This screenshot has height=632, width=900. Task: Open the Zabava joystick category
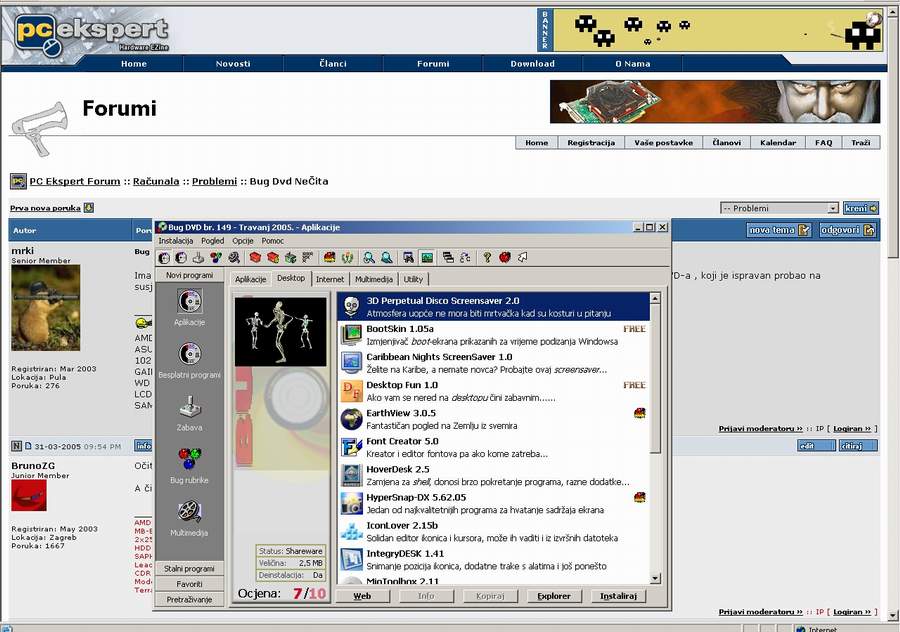pos(189,407)
